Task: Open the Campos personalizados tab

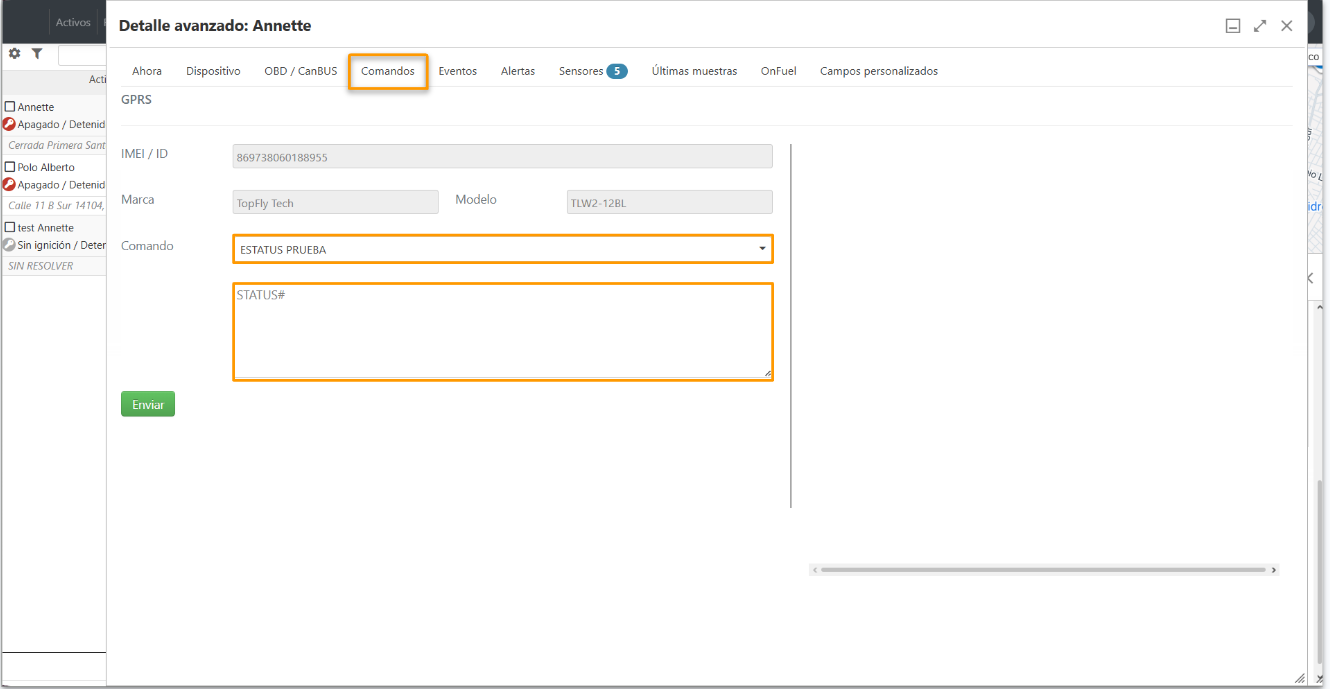Action: [x=879, y=71]
